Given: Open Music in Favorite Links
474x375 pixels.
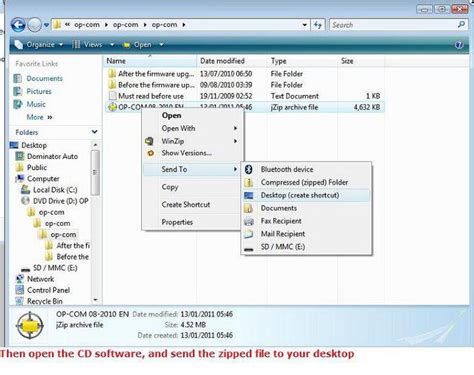Looking at the screenshot, I should click(29, 104).
